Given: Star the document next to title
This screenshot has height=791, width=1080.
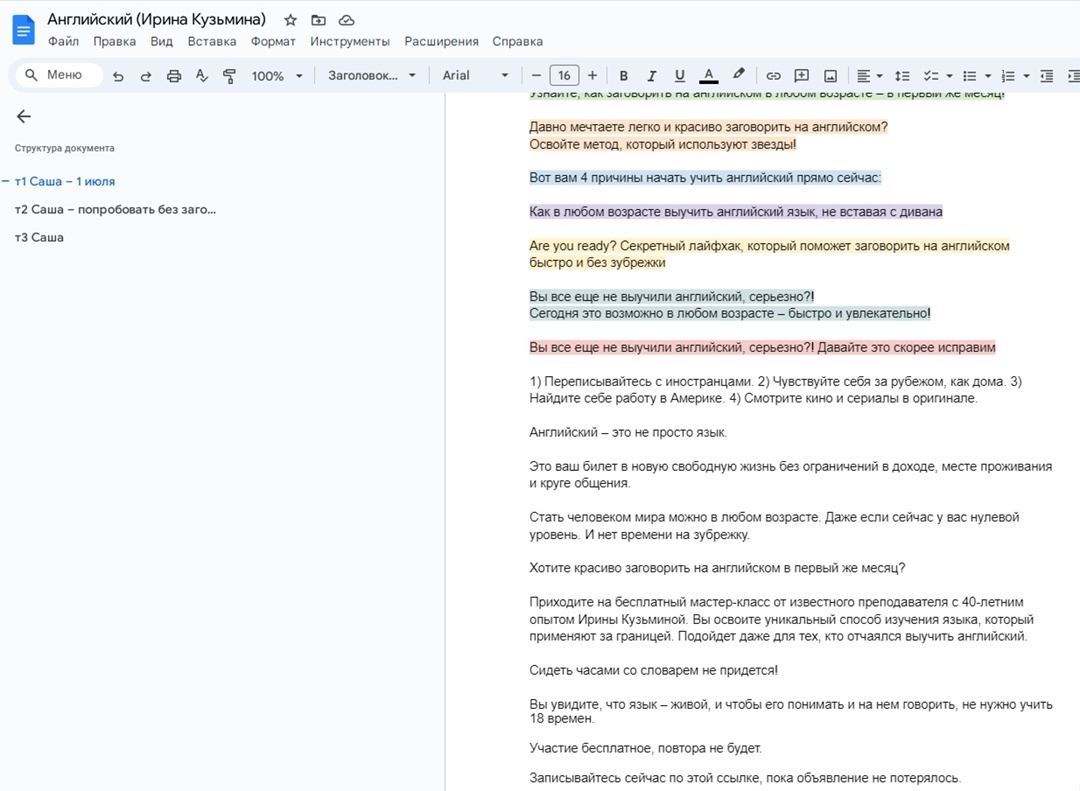Looking at the screenshot, I should point(290,20).
